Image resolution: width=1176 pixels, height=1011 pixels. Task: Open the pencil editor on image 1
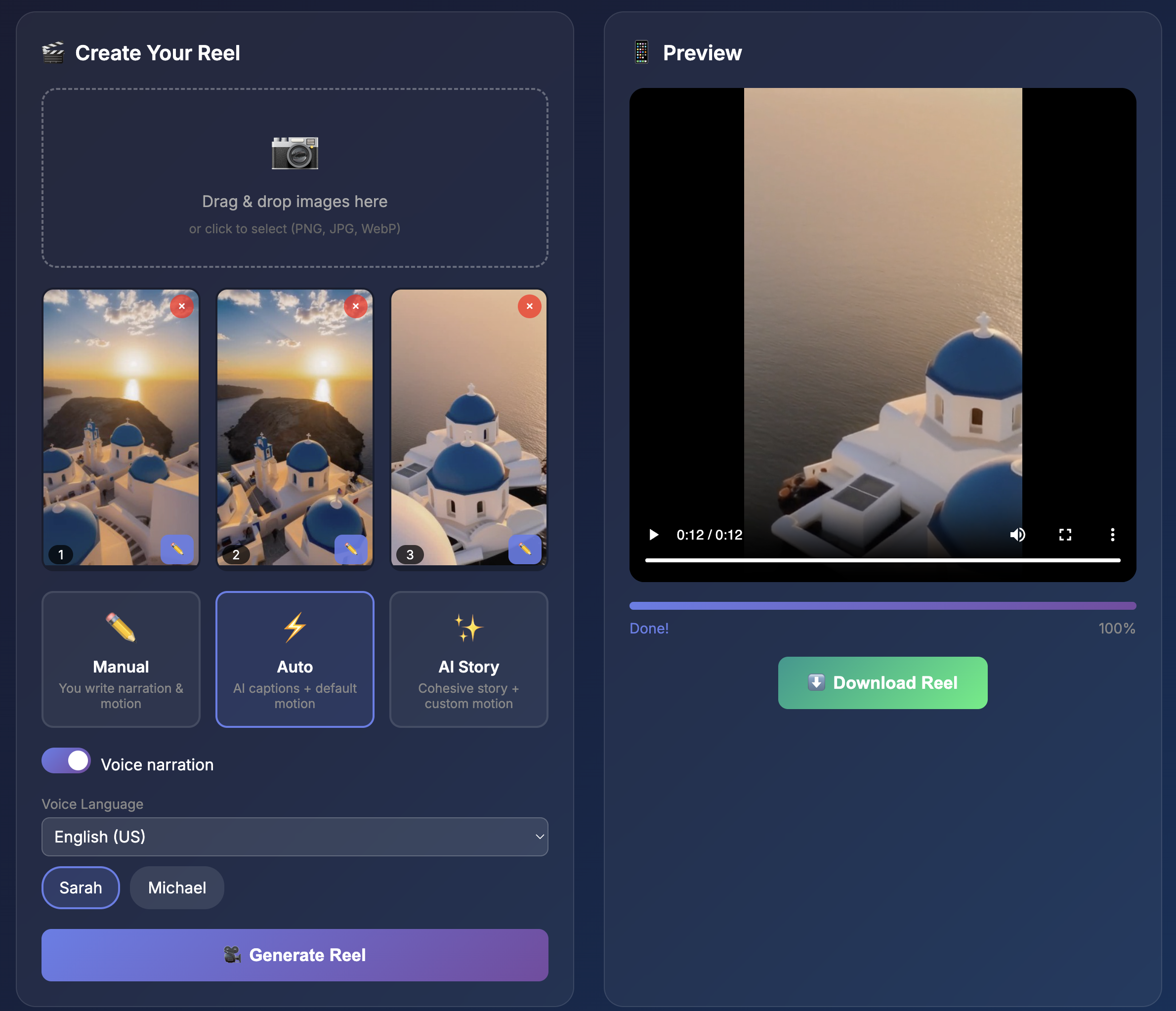178,549
